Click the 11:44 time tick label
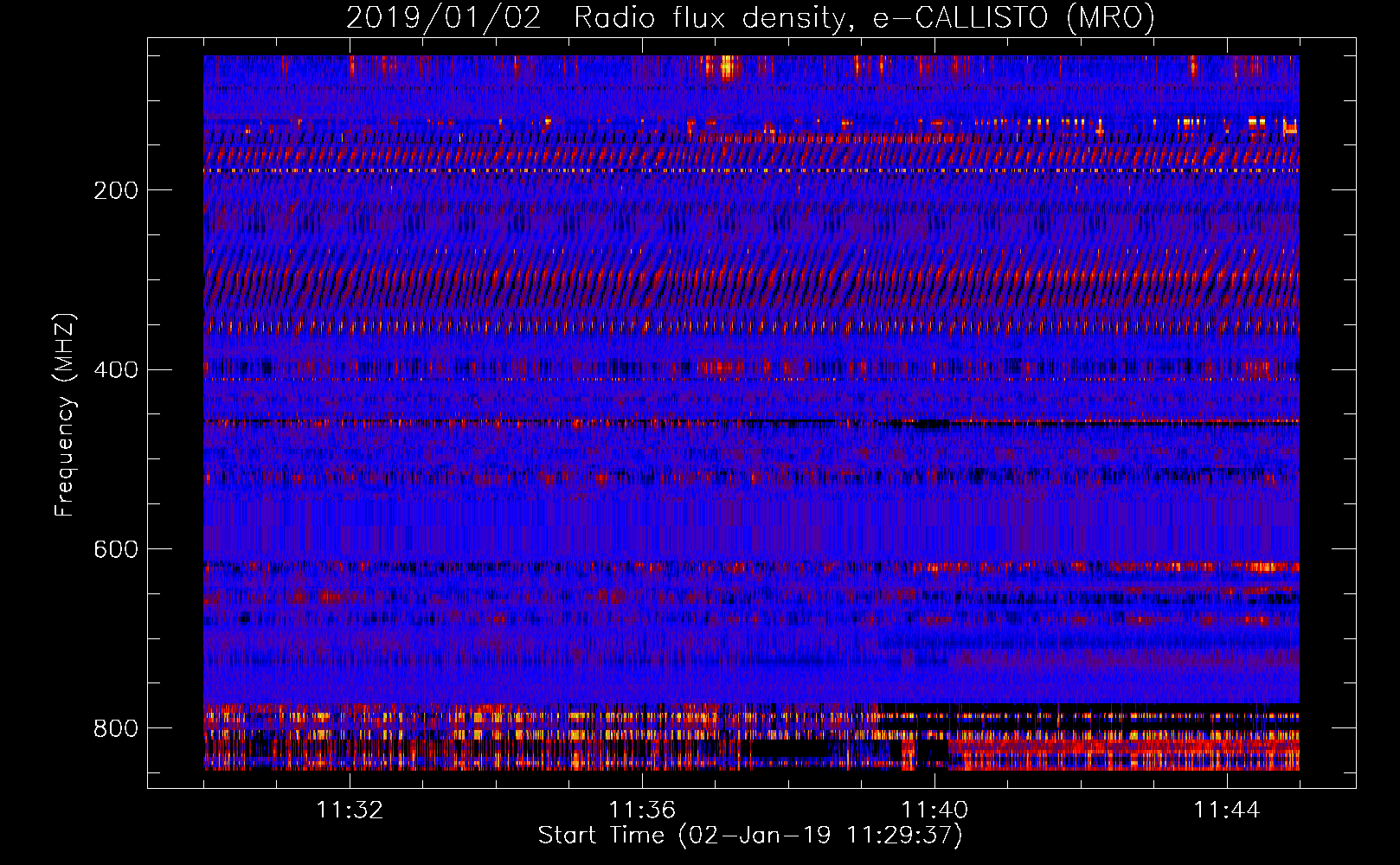The width and height of the screenshot is (1400, 865). pos(1227,811)
